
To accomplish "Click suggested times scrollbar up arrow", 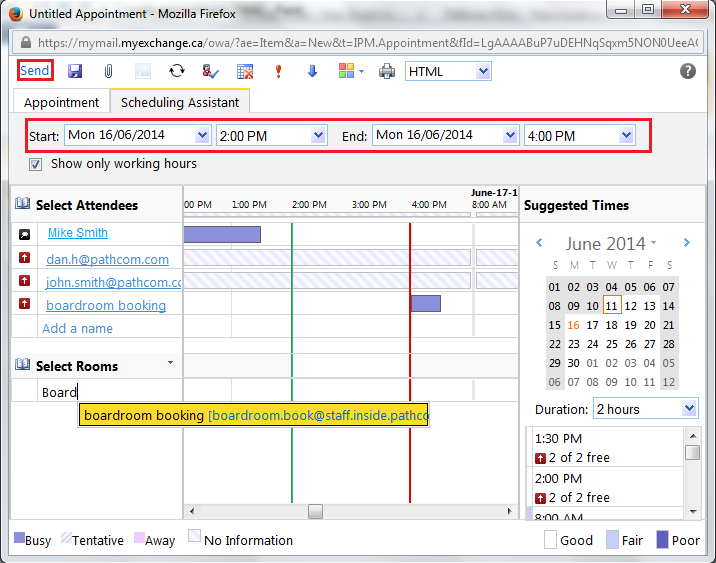I will (x=693, y=436).
